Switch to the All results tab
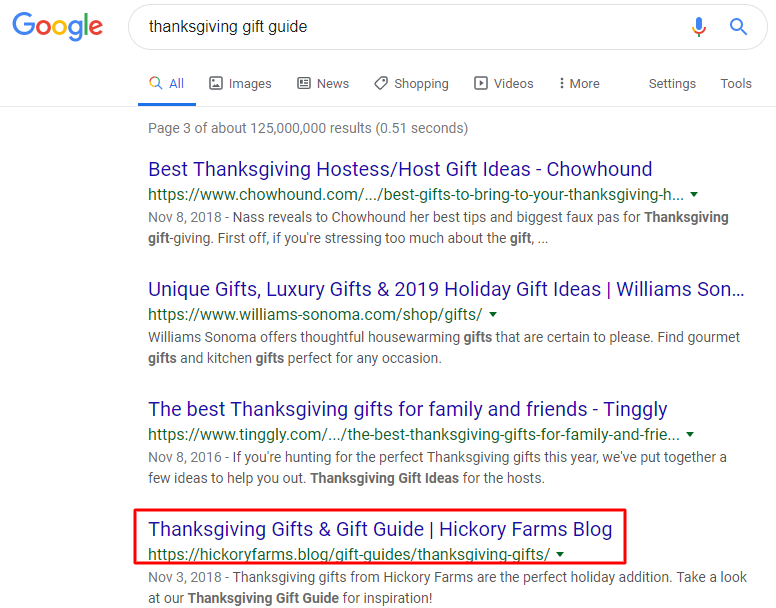This screenshot has width=776, height=608. [x=167, y=84]
